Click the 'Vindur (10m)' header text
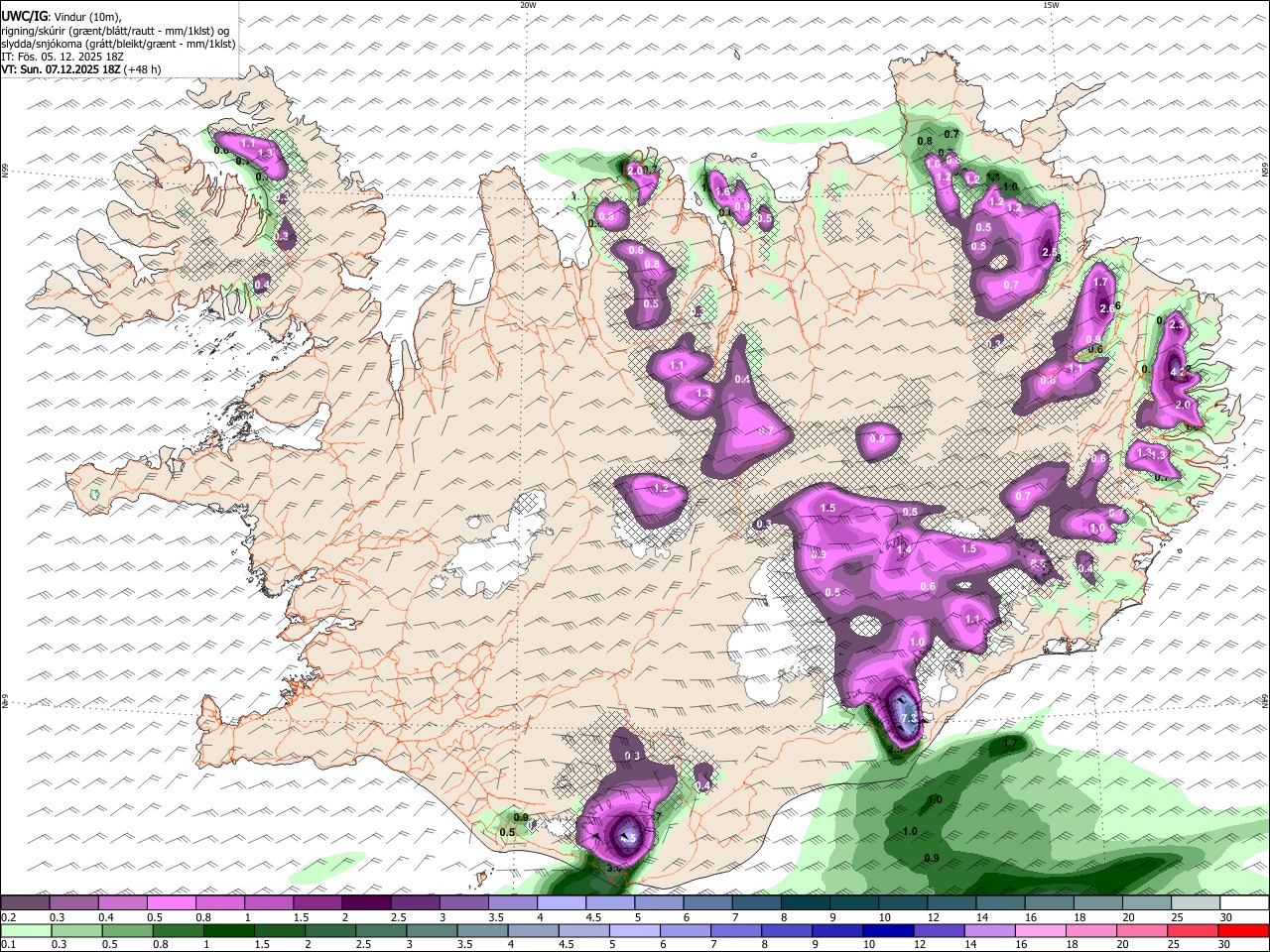 [x=87, y=17]
